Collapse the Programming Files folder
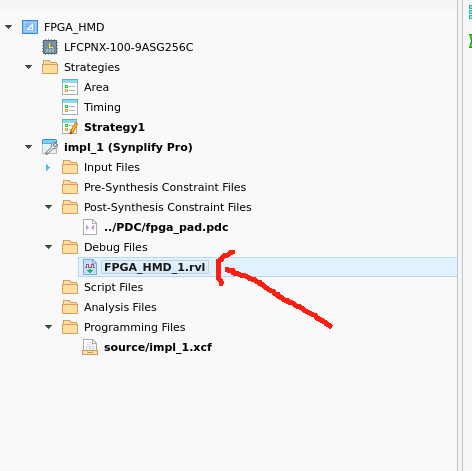The image size is (472, 471). (x=49, y=327)
